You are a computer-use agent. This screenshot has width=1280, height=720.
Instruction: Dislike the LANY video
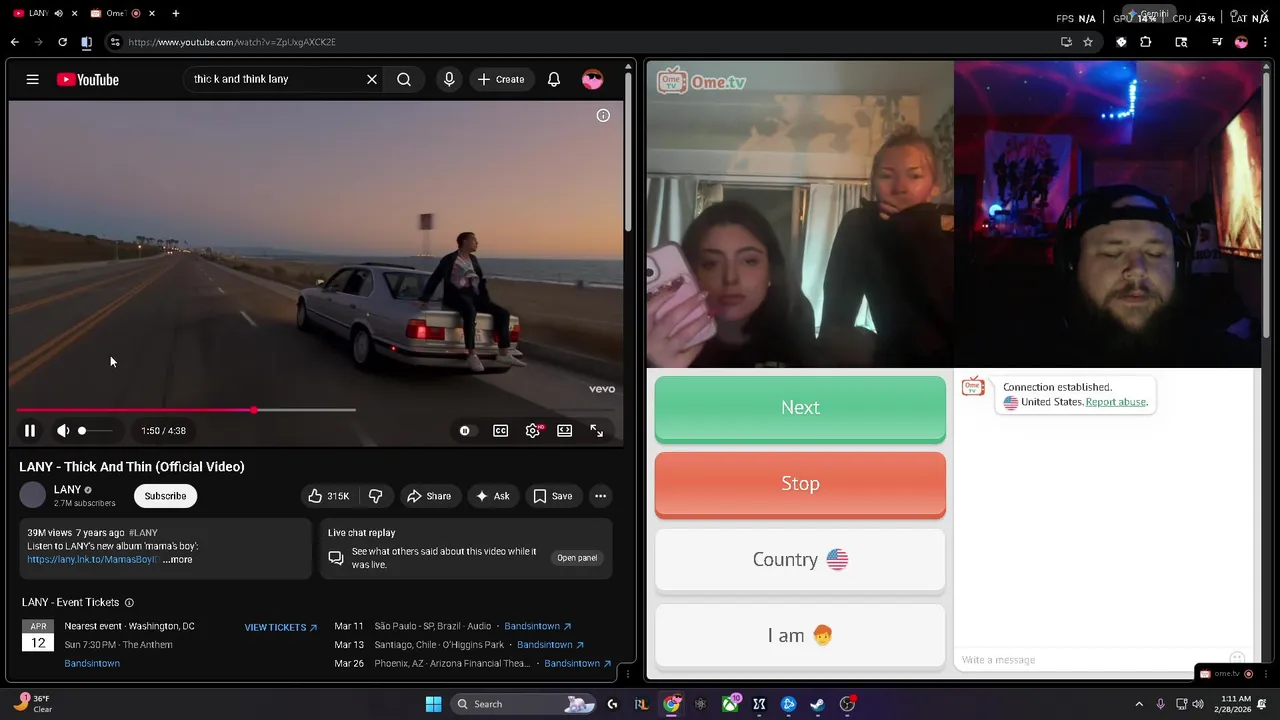(376, 496)
